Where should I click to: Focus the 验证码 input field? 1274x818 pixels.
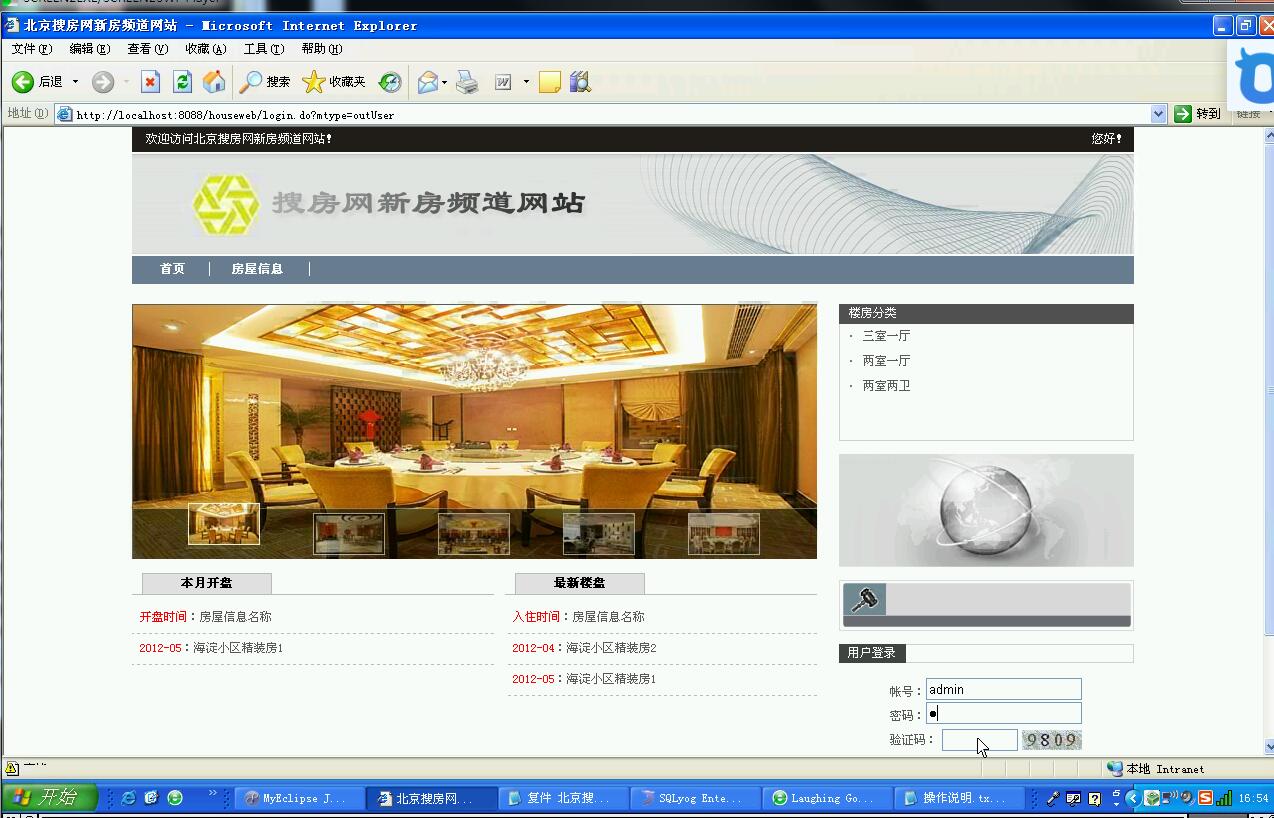coord(979,740)
